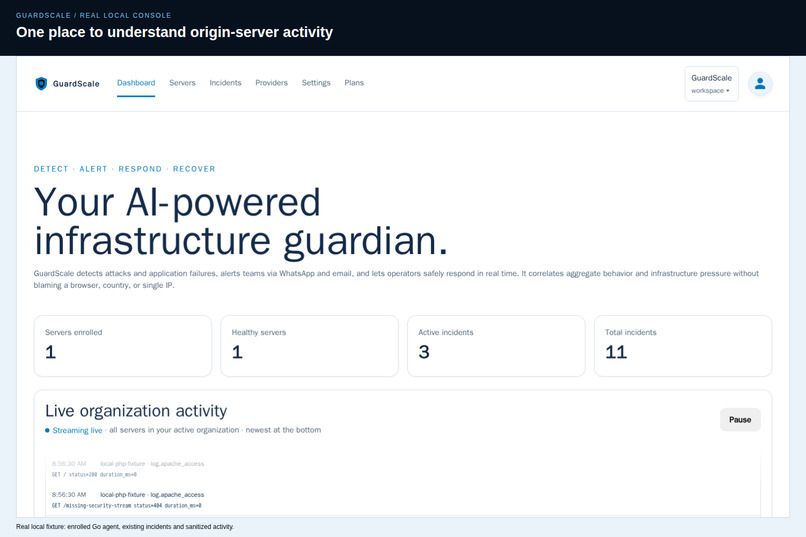This screenshot has height=537, width=806.
Task: Open the Settings tab
Action: tap(316, 83)
